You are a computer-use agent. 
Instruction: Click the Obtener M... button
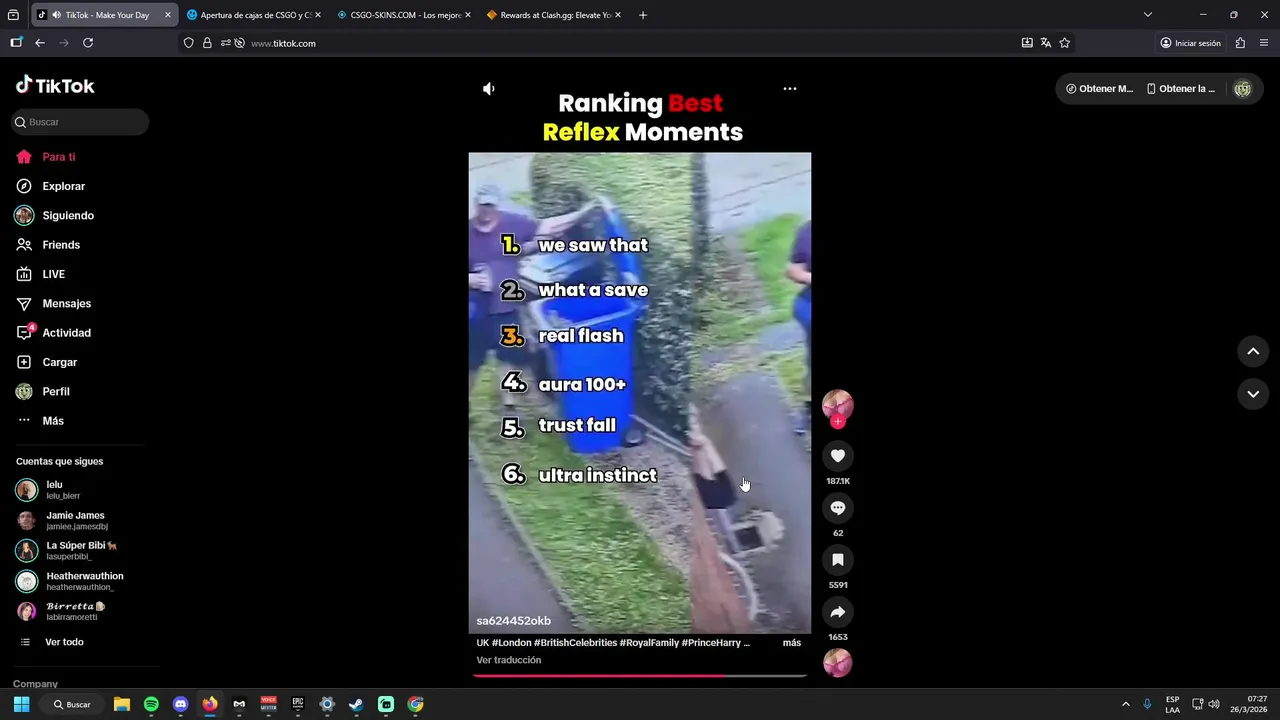(1100, 89)
